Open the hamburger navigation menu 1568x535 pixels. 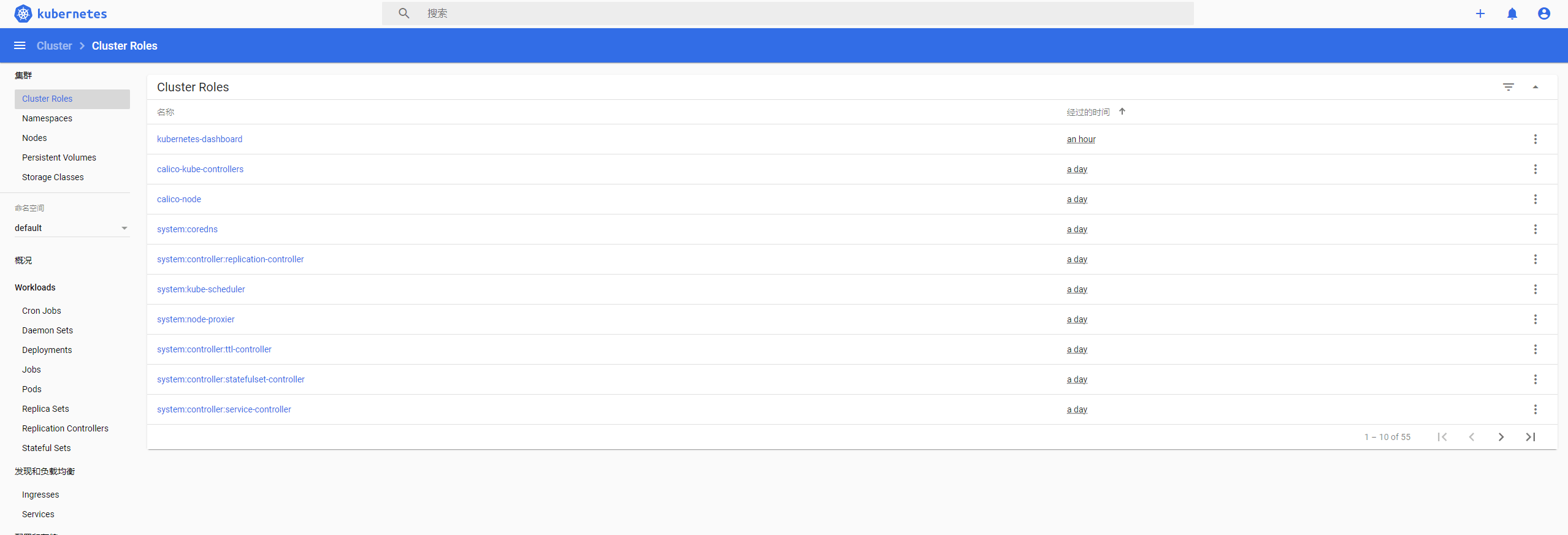tap(20, 45)
